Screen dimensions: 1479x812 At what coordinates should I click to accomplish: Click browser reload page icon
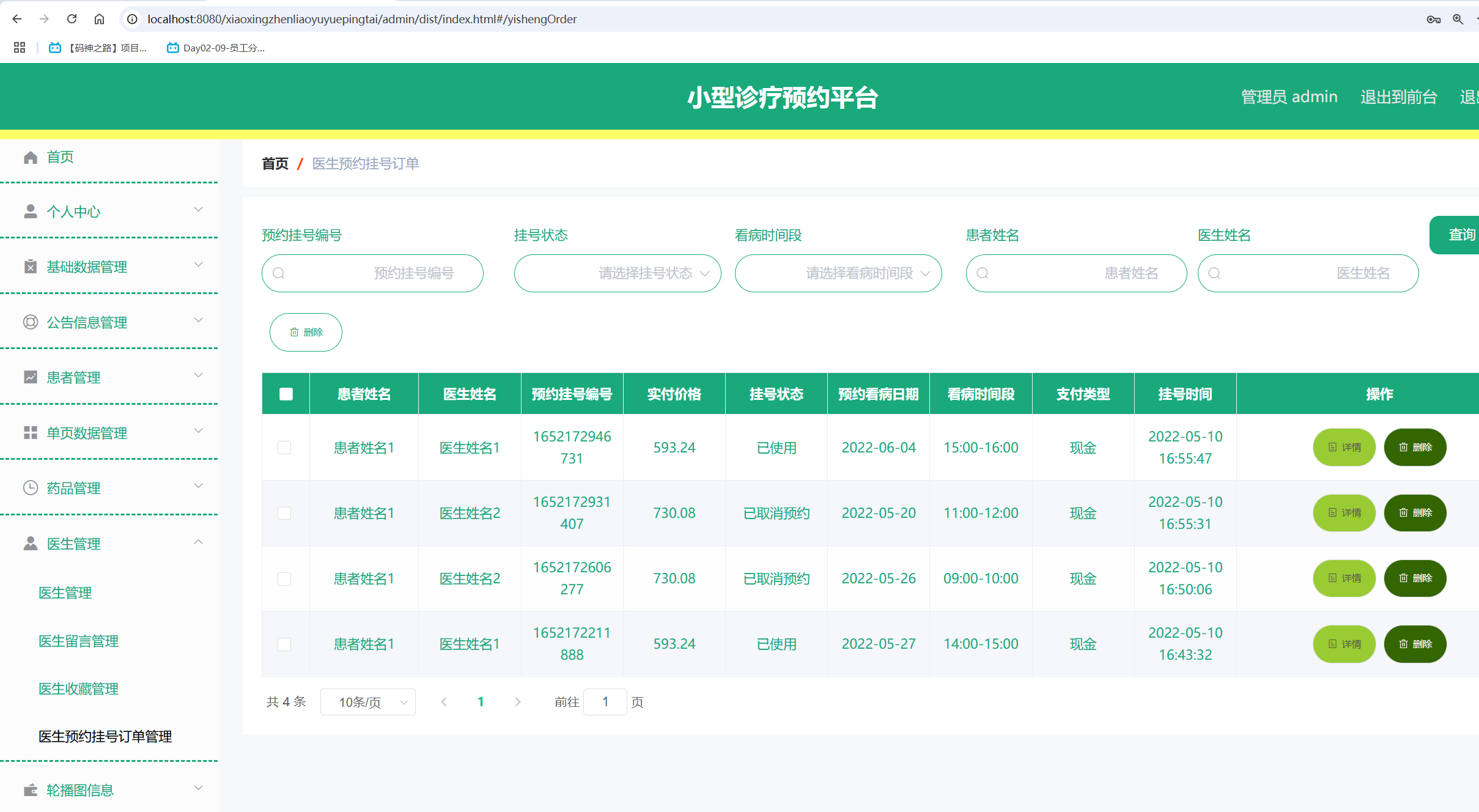point(72,19)
